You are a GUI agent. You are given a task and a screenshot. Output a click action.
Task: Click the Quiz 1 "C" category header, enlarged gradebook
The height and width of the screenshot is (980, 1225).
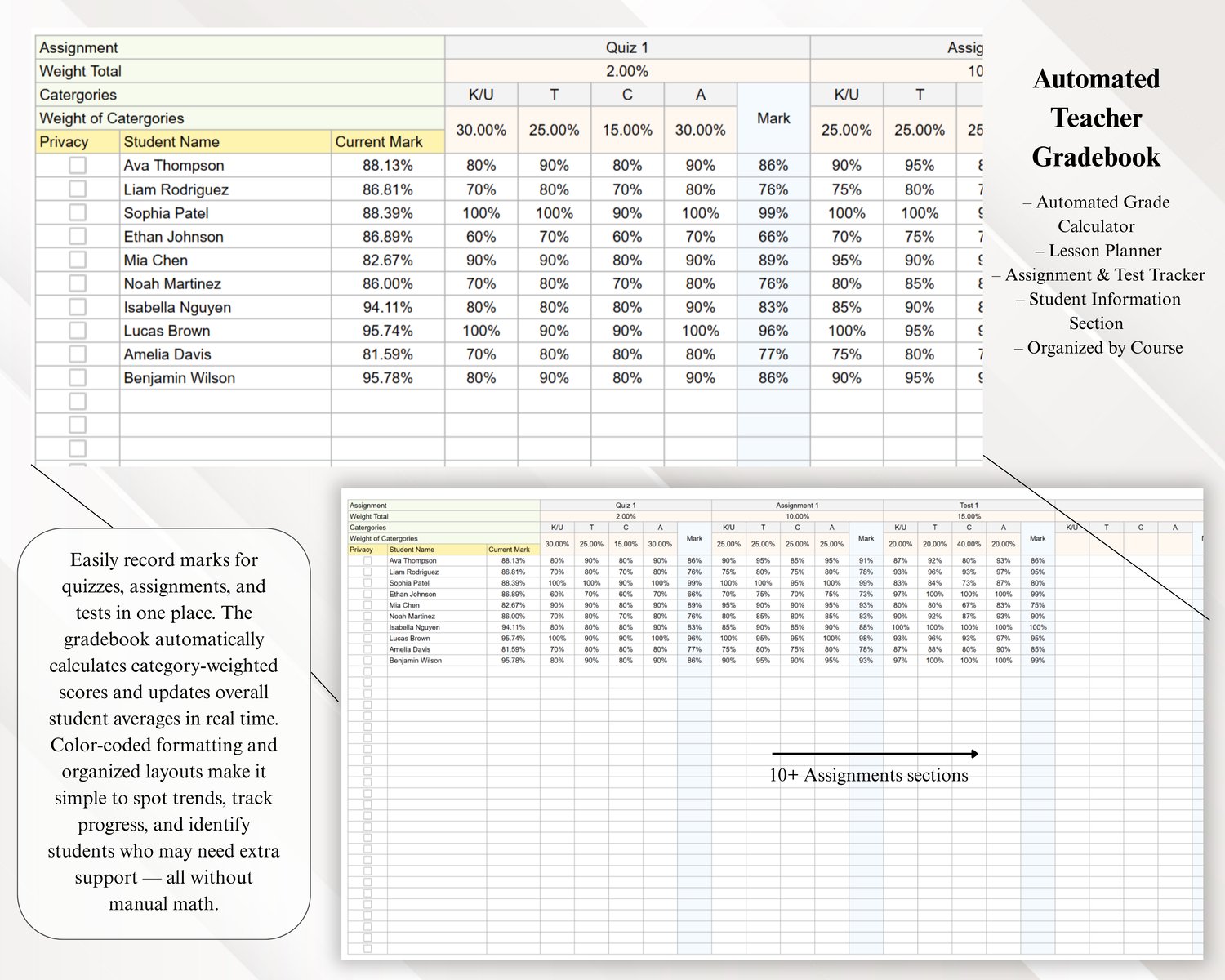[x=627, y=95]
